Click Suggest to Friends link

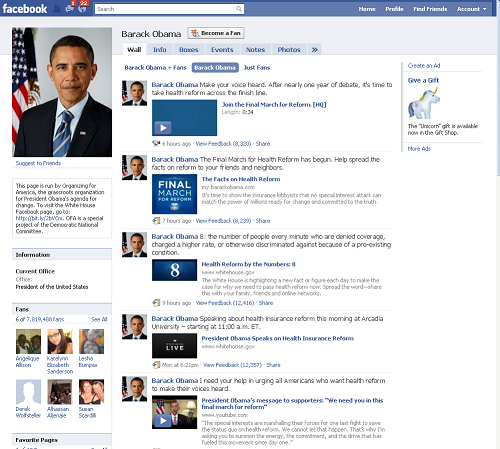(x=38, y=163)
